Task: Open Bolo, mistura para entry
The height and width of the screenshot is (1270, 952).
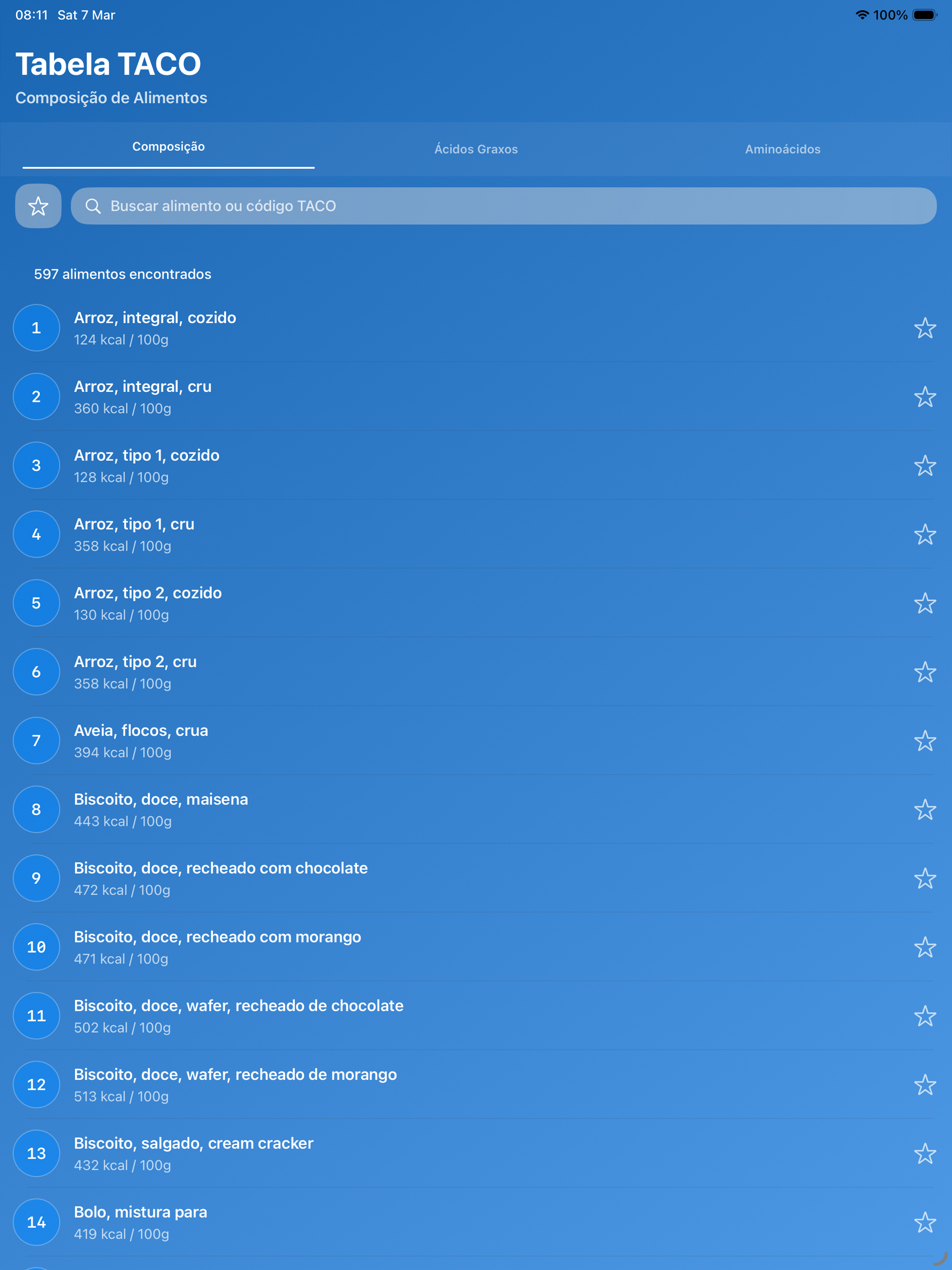Action: [x=476, y=1222]
